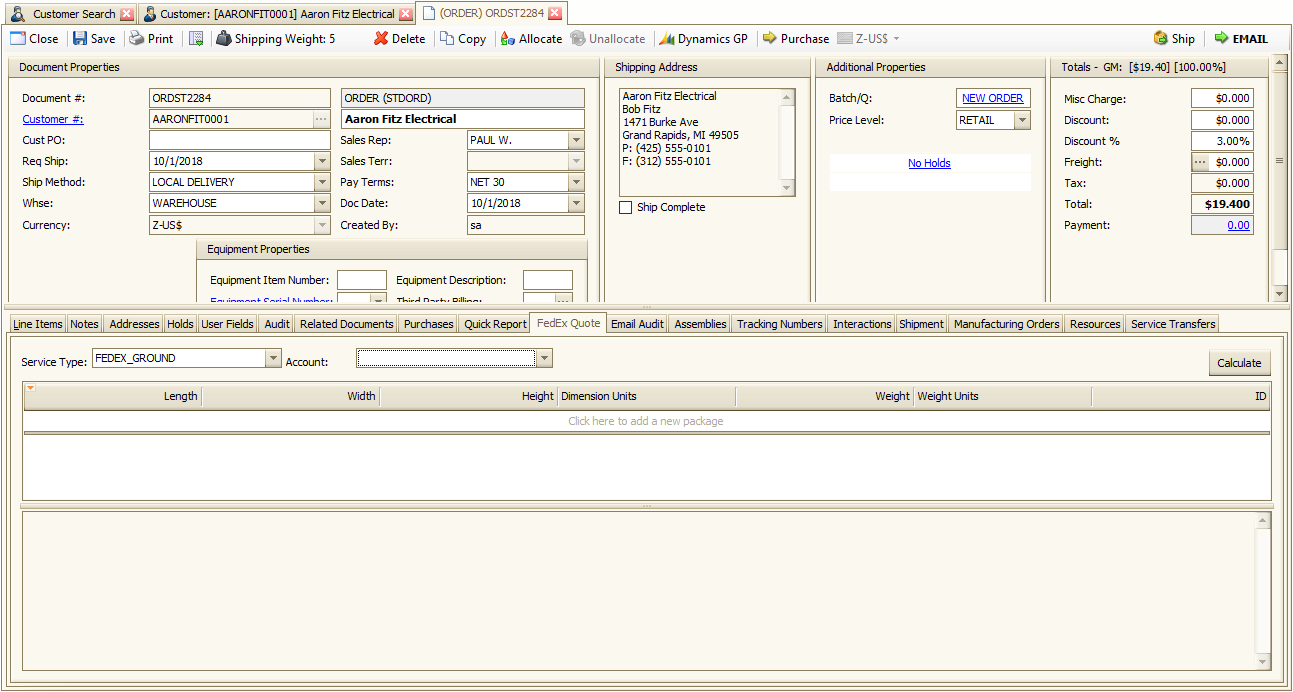Expand the Ship Method dropdown
The width and height of the screenshot is (1293, 692).
coord(321,183)
